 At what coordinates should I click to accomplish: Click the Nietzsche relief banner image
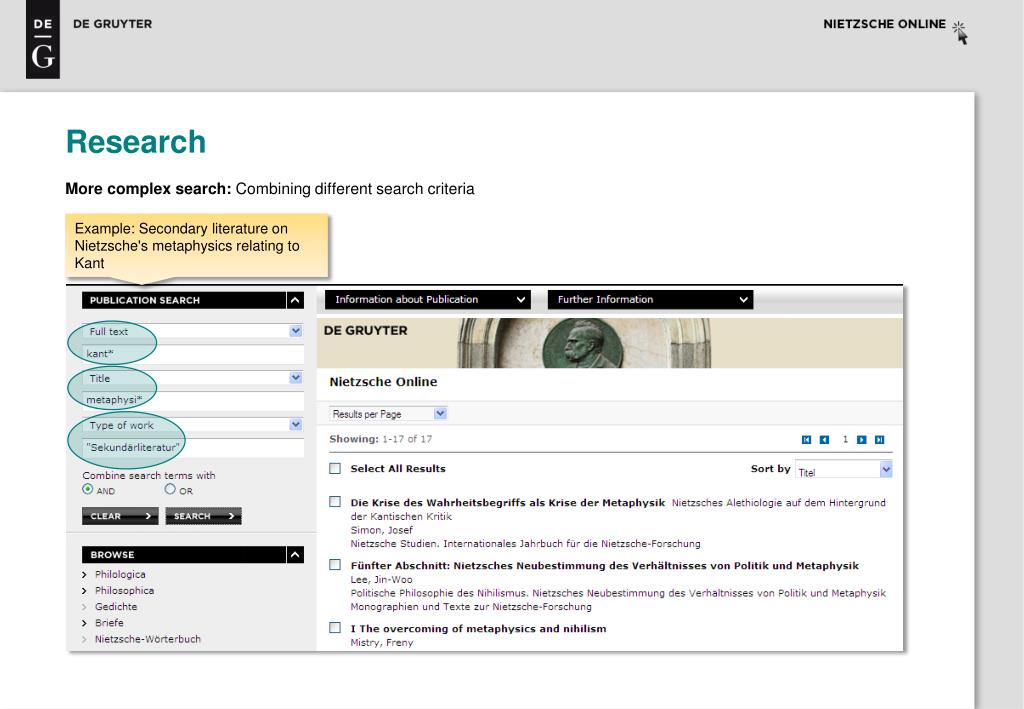pyautogui.click(x=584, y=343)
